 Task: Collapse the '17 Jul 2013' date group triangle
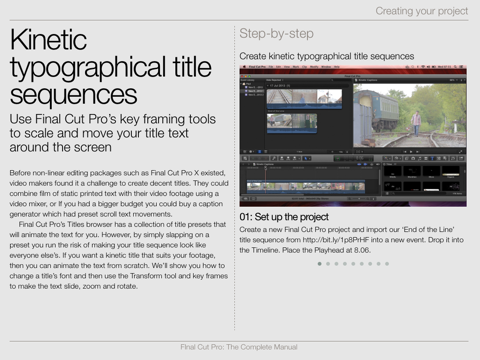(x=268, y=86)
